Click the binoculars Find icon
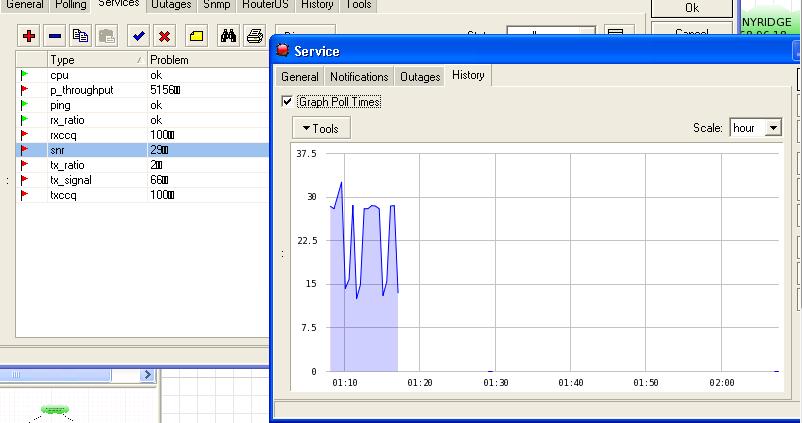 [228, 36]
